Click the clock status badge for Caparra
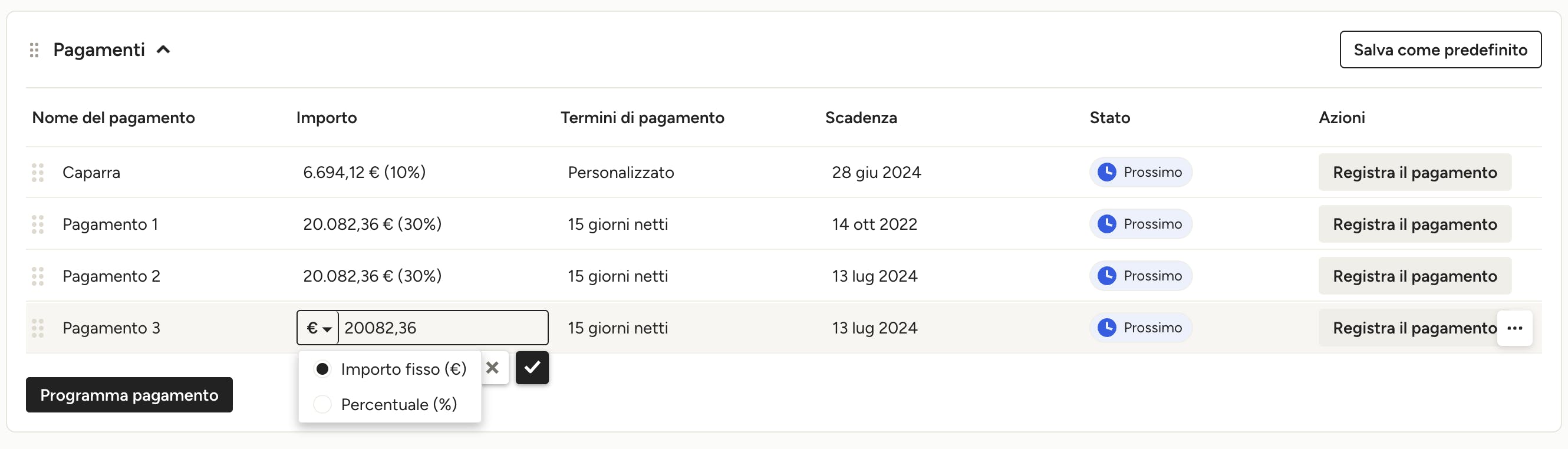This screenshot has height=449, width=1568. pyautogui.click(x=1141, y=172)
